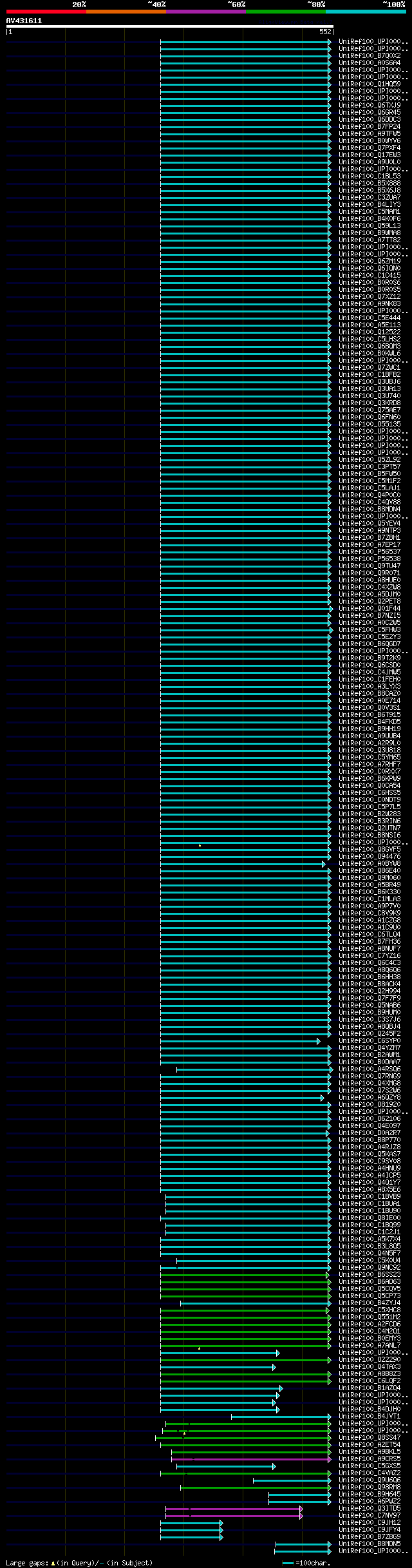Select hit UniRef100_C7YZ16

point(370,956)
